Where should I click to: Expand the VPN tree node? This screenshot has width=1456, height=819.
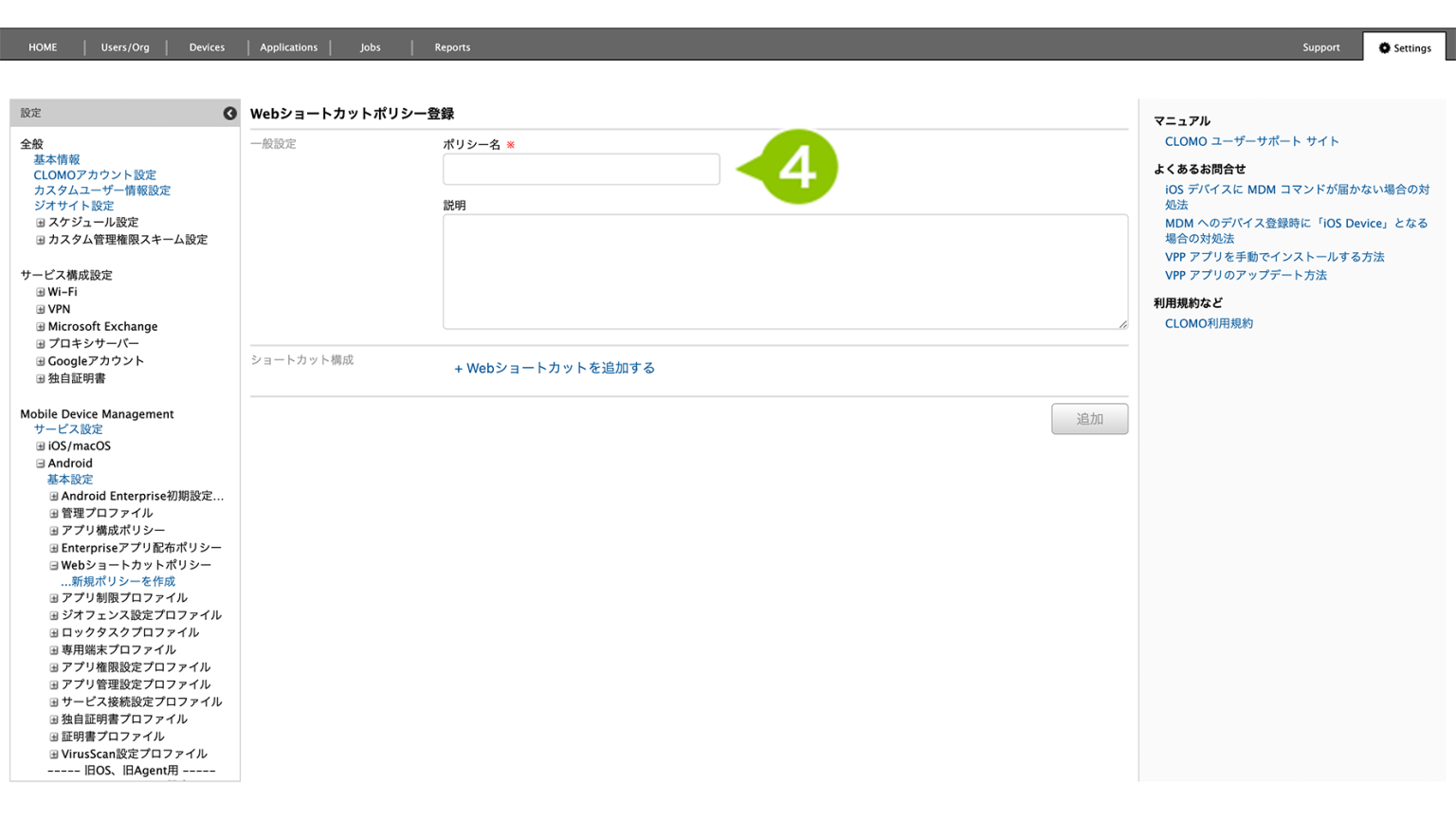[41, 310]
